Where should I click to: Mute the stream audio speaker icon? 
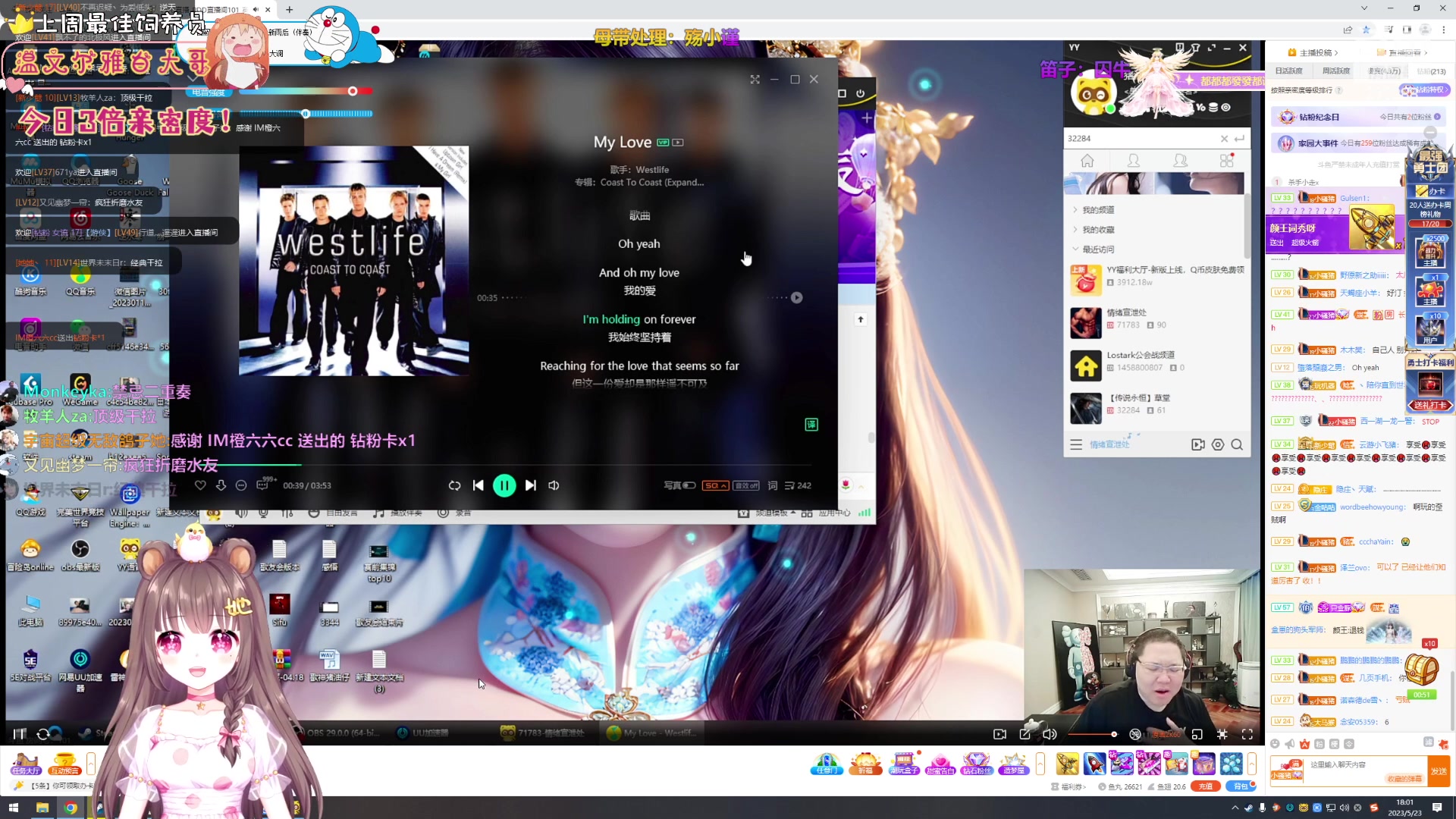pyautogui.click(x=1050, y=734)
